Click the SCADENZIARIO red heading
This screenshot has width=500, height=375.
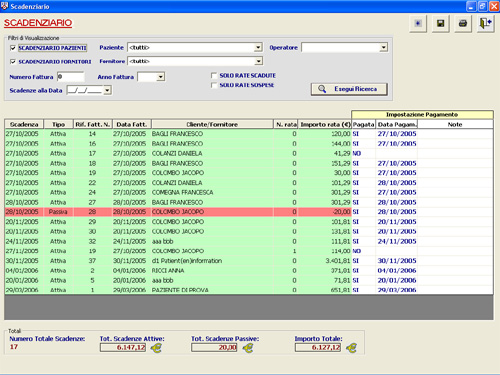38,23
